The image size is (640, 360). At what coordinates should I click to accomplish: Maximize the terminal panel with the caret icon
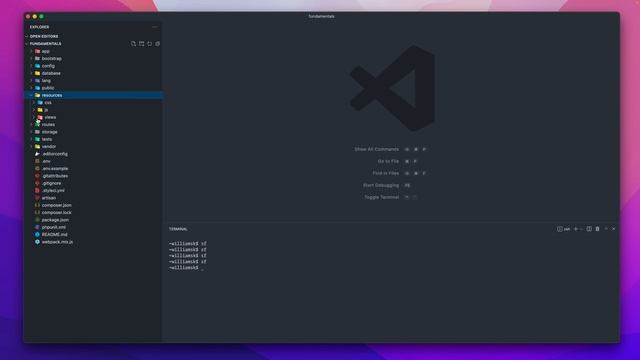pos(606,229)
